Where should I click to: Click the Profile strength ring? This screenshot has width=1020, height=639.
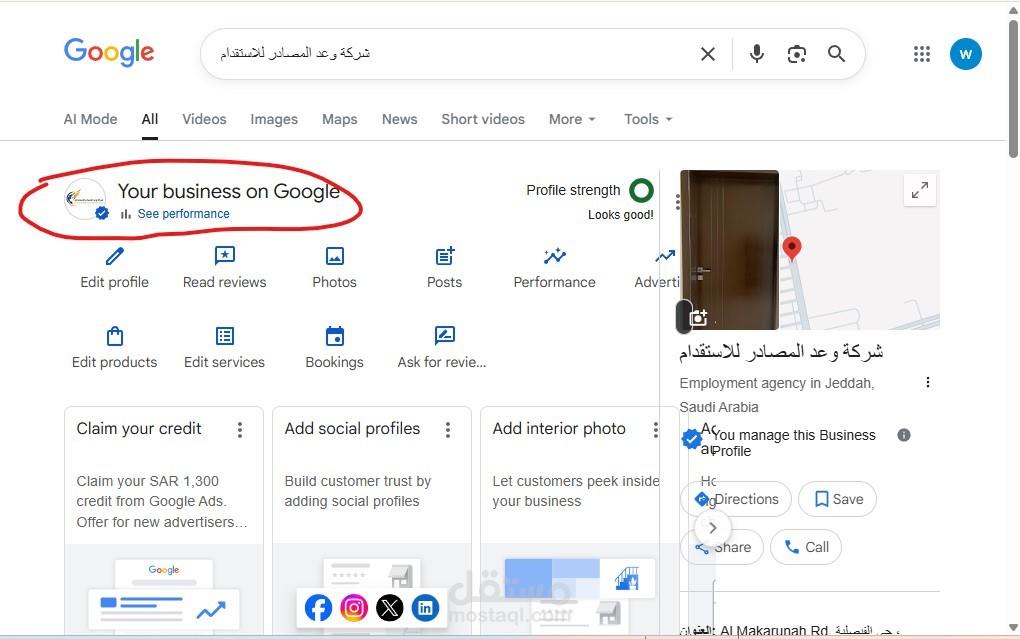point(641,191)
